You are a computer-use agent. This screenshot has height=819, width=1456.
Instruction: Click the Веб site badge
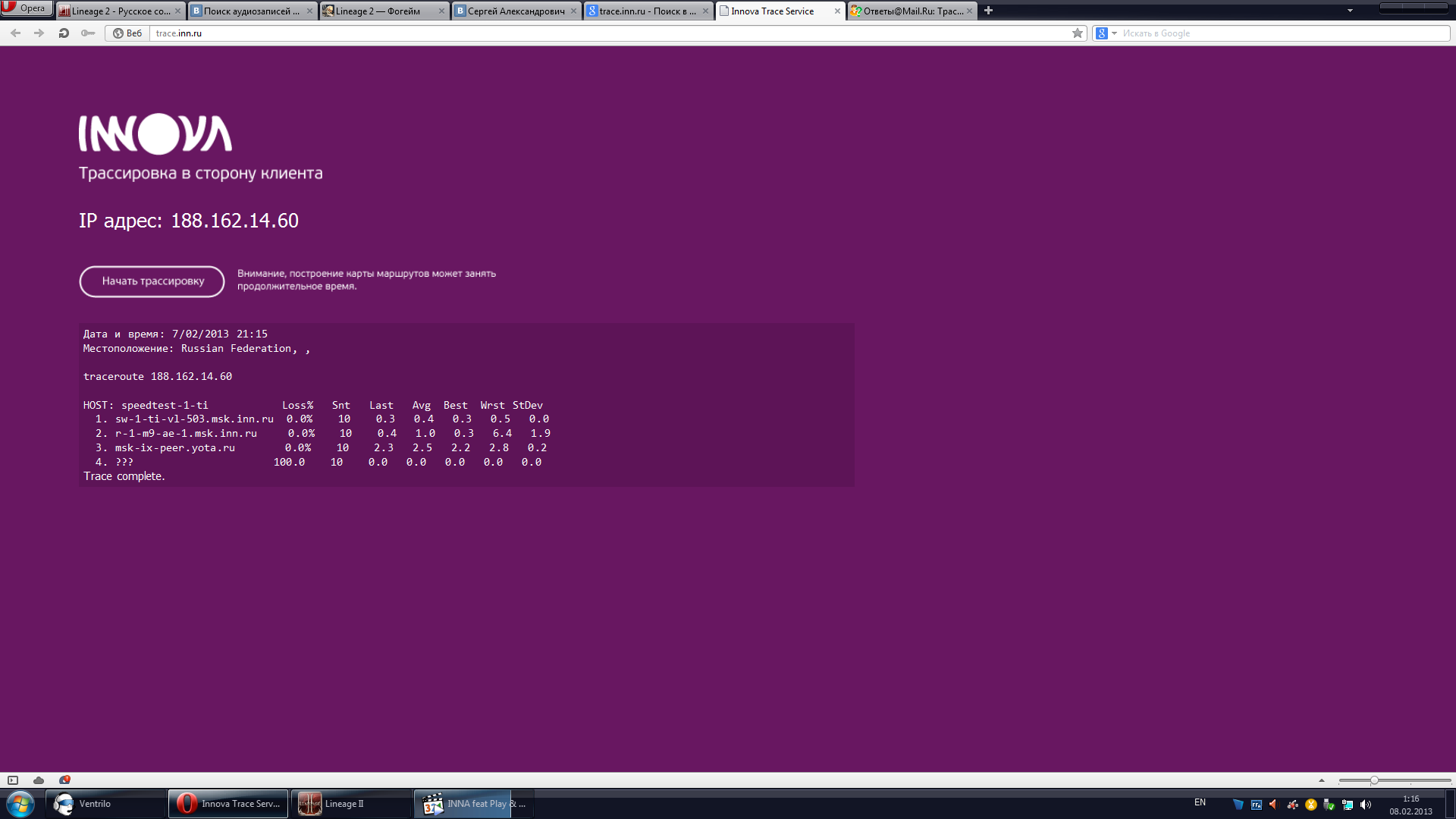tap(127, 33)
